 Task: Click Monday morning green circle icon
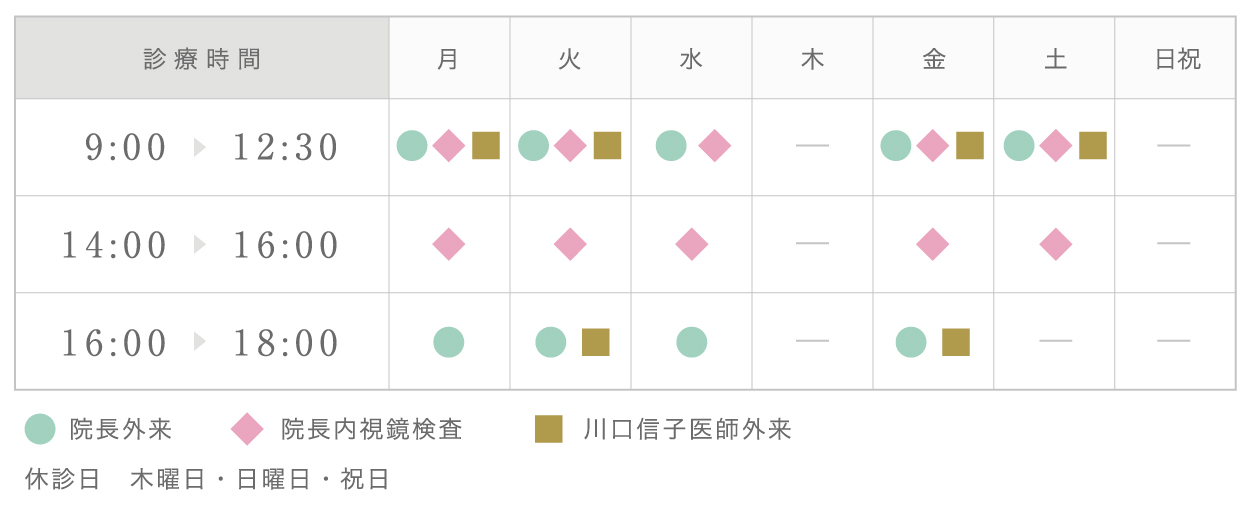(x=412, y=146)
